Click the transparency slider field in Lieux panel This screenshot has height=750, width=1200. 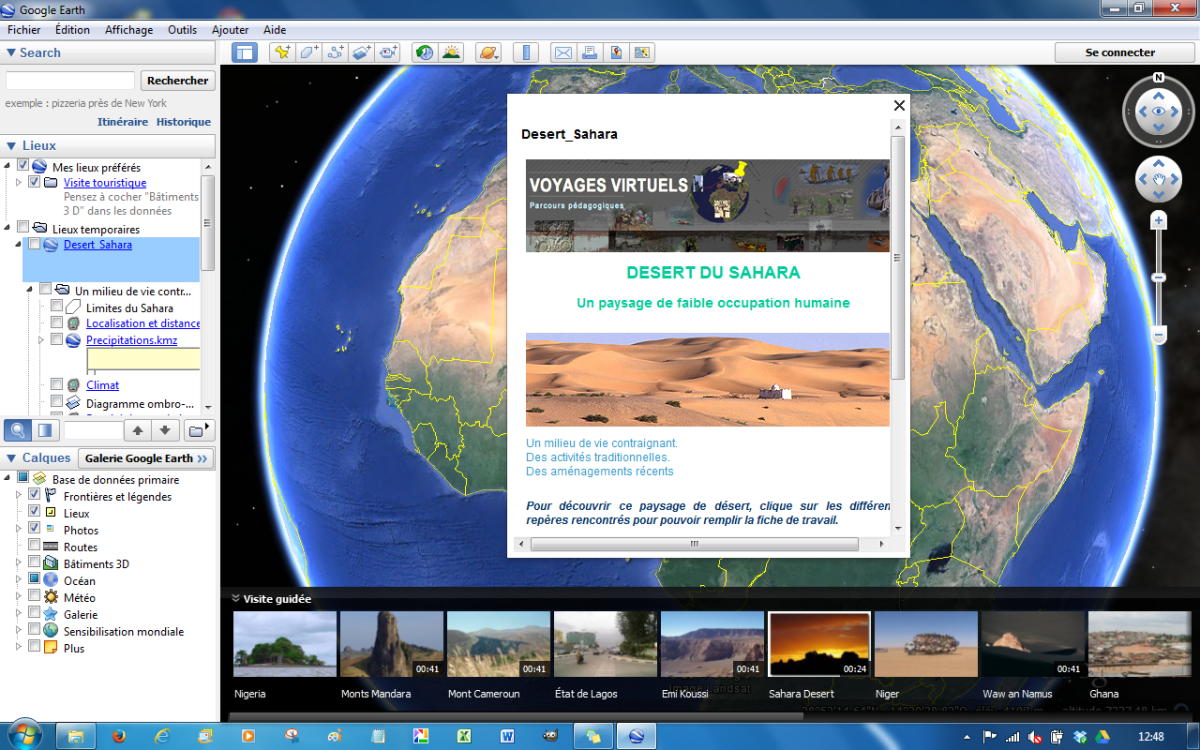pyautogui.click(x=92, y=430)
